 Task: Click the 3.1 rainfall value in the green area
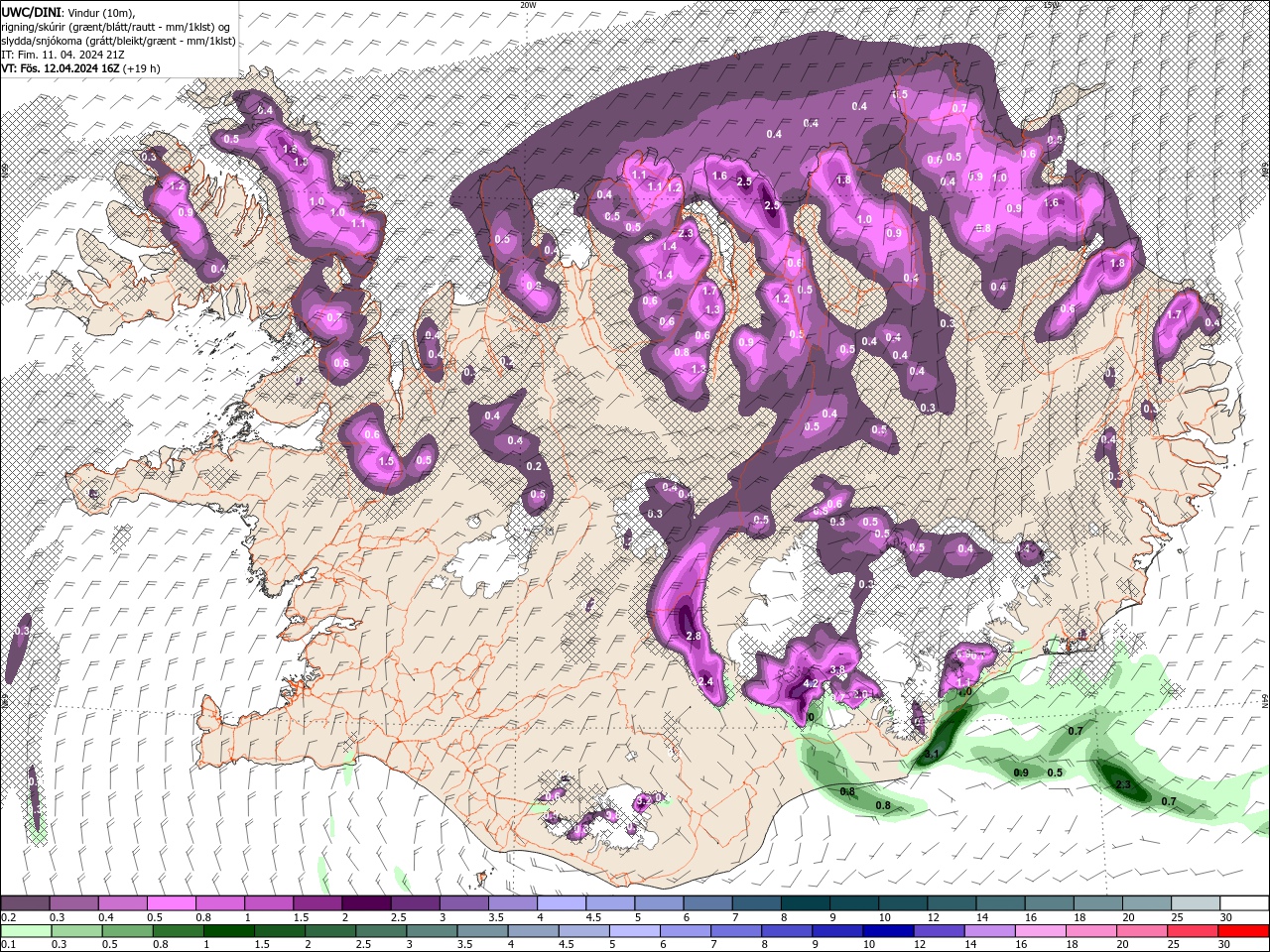click(x=932, y=754)
